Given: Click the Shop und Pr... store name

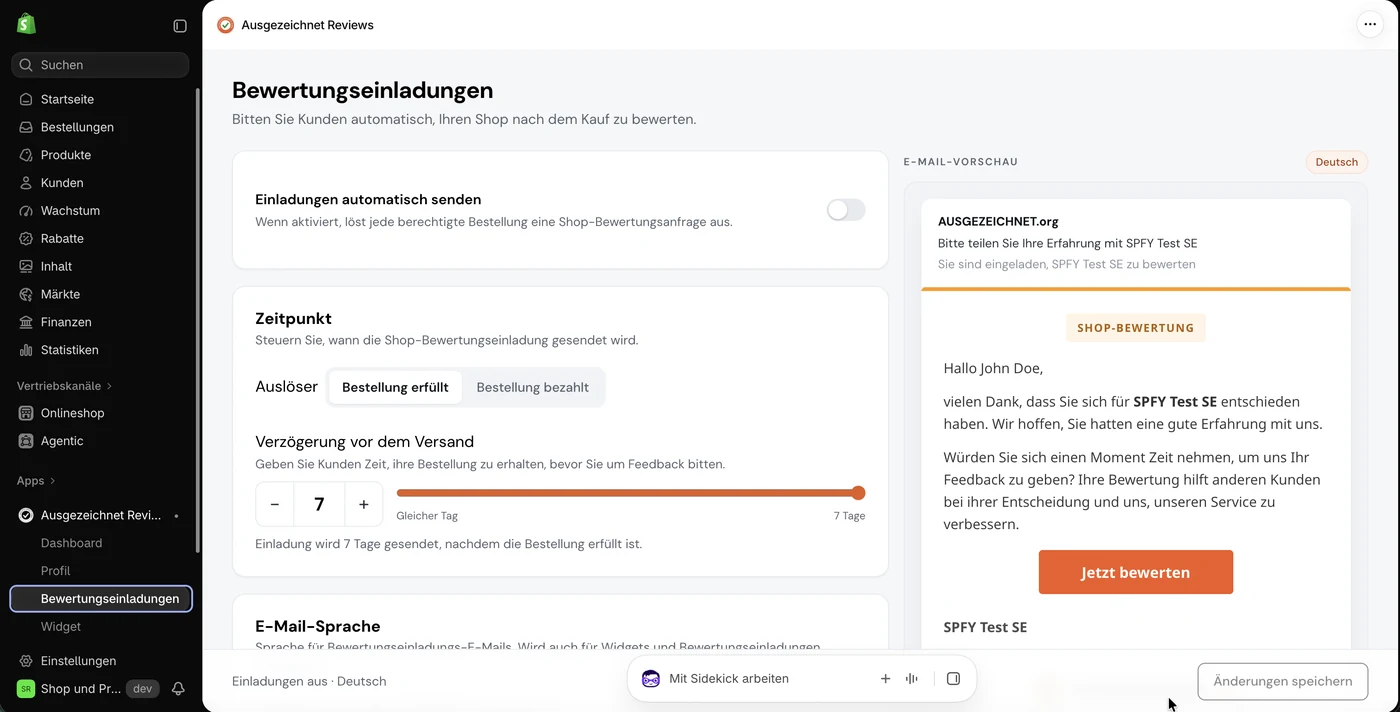Looking at the screenshot, I should click(81, 689).
